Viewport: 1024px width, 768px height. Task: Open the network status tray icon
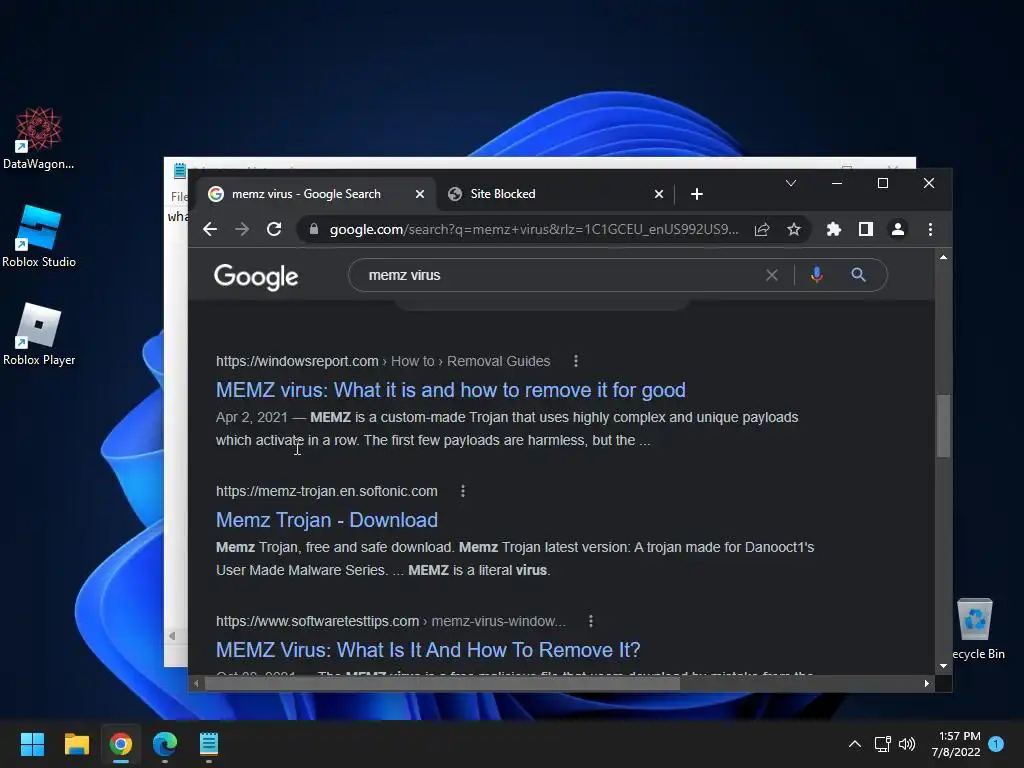pos(882,744)
